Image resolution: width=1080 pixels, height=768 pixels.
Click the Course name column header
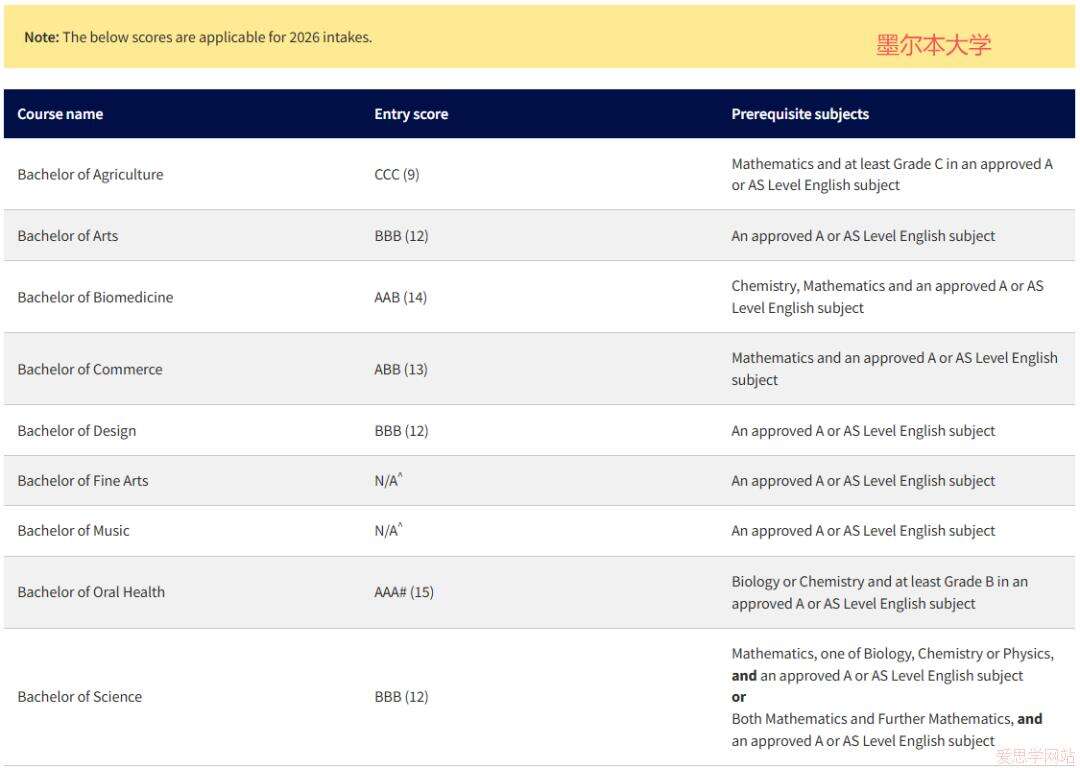pyautogui.click(x=60, y=114)
